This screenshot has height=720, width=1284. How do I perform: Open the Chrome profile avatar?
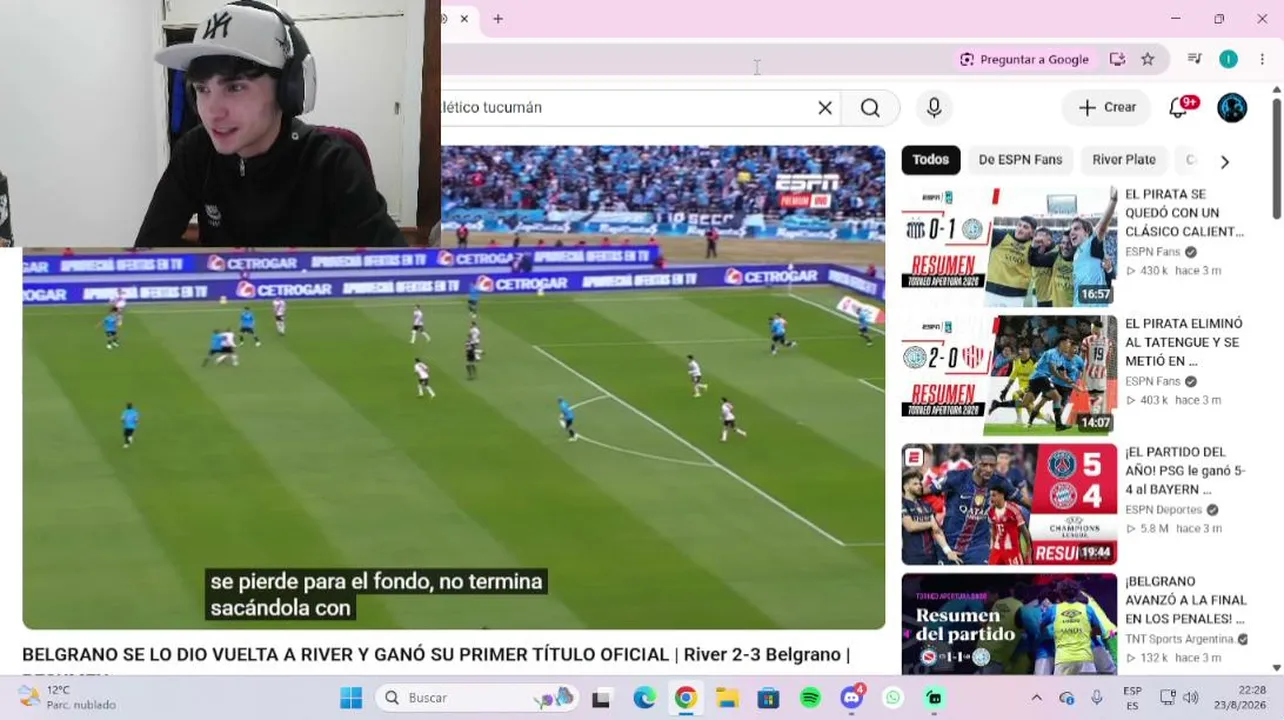click(1228, 59)
